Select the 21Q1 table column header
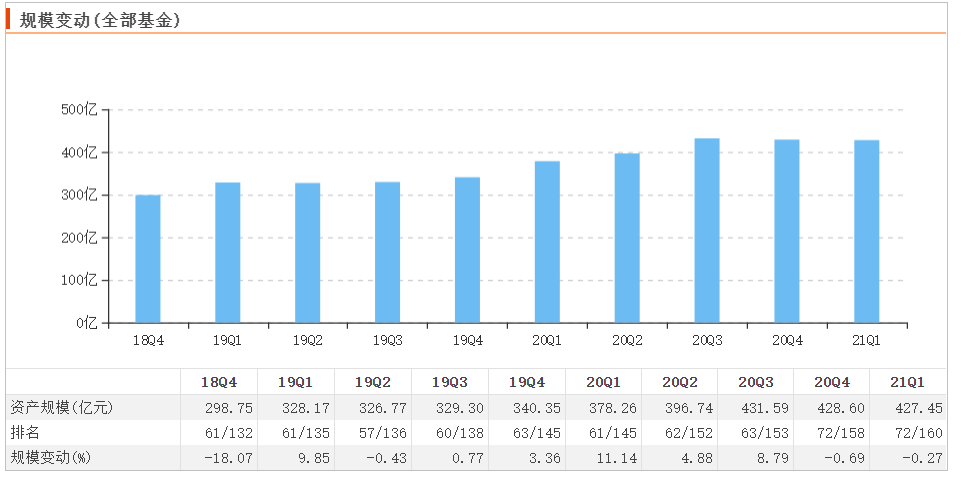962x477 pixels. (907, 382)
